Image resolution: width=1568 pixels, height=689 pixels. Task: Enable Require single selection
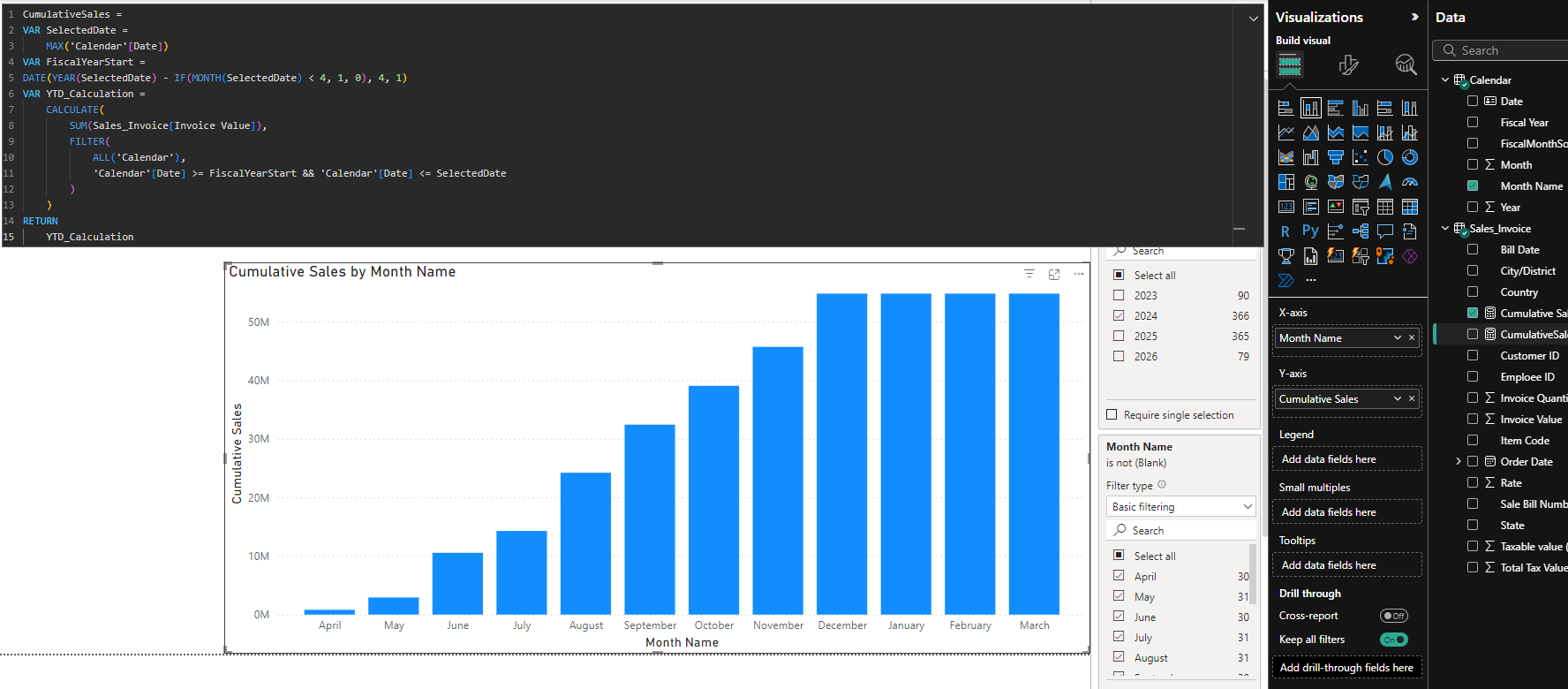pos(1112,414)
